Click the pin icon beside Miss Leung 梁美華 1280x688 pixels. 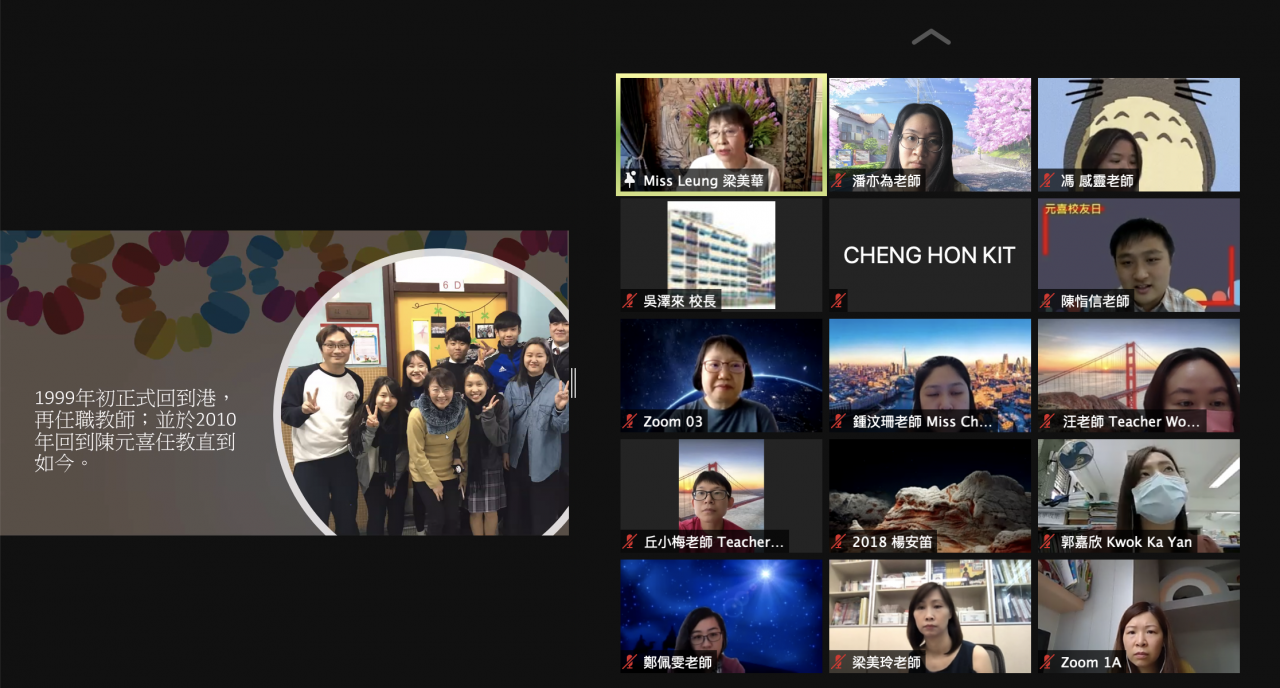(630, 181)
